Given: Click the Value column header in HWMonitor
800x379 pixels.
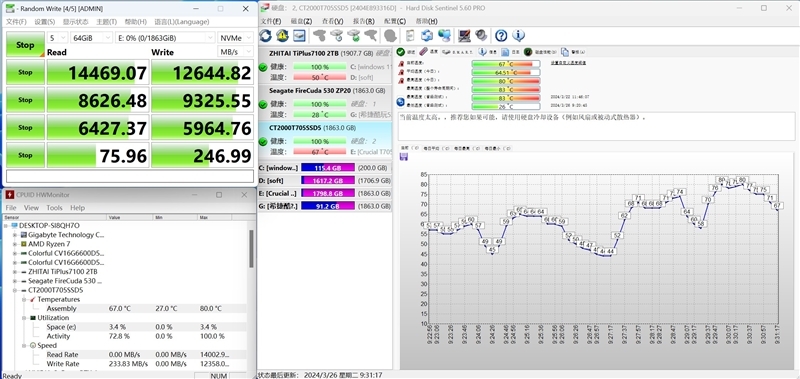Looking at the screenshot, I should 130,217.
